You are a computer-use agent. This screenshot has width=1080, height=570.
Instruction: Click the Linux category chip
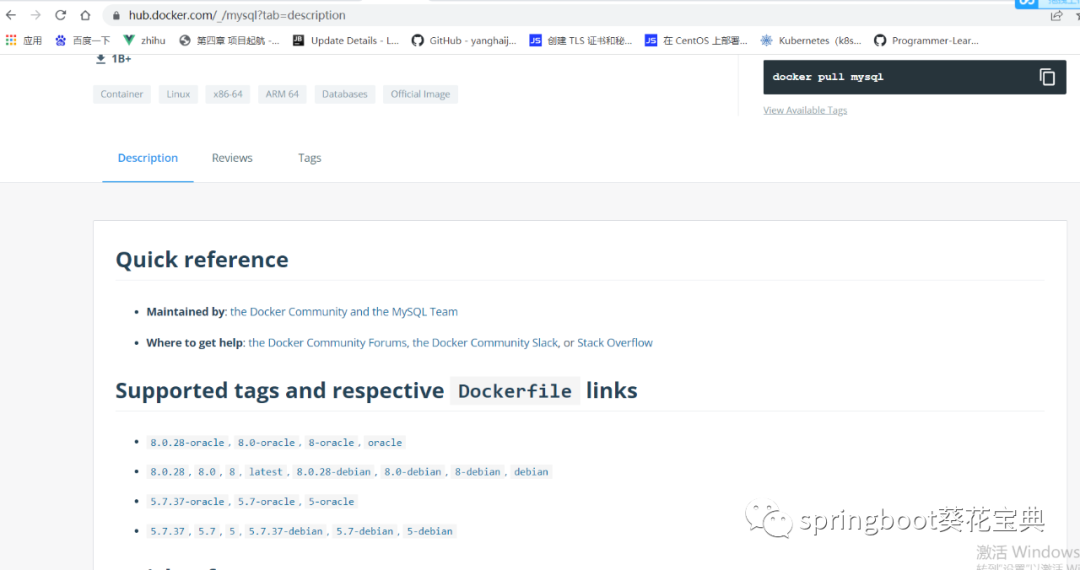pyautogui.click(x=178, y=94)
